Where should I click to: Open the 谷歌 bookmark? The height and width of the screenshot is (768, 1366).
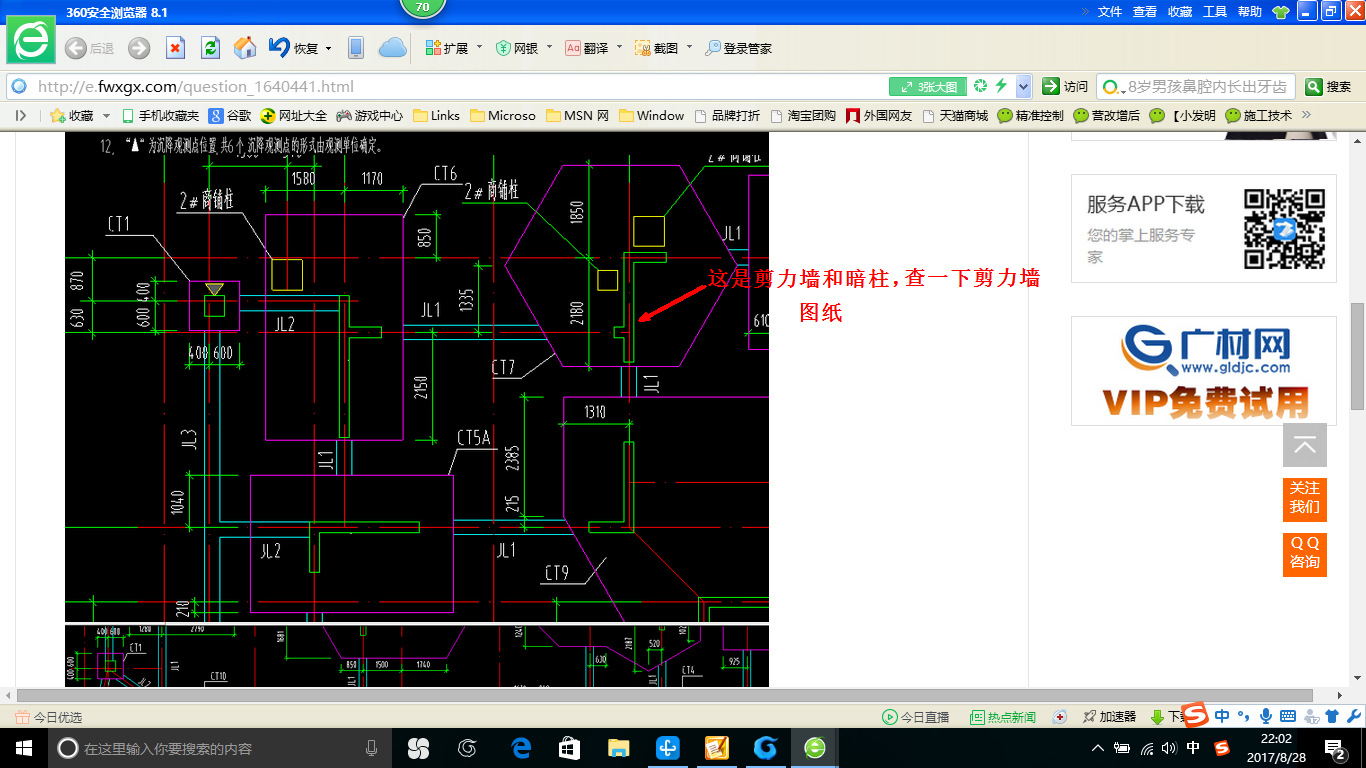230,116
